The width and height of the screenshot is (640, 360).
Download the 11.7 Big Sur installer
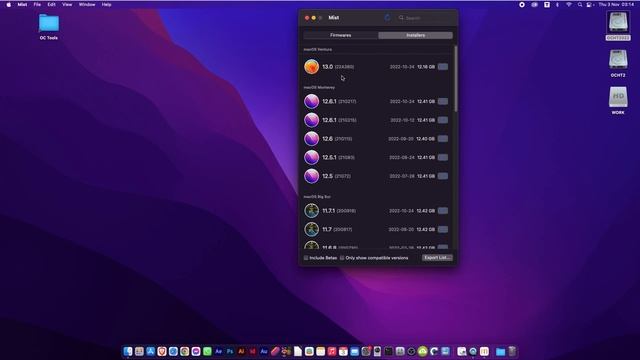pos(443,229)
